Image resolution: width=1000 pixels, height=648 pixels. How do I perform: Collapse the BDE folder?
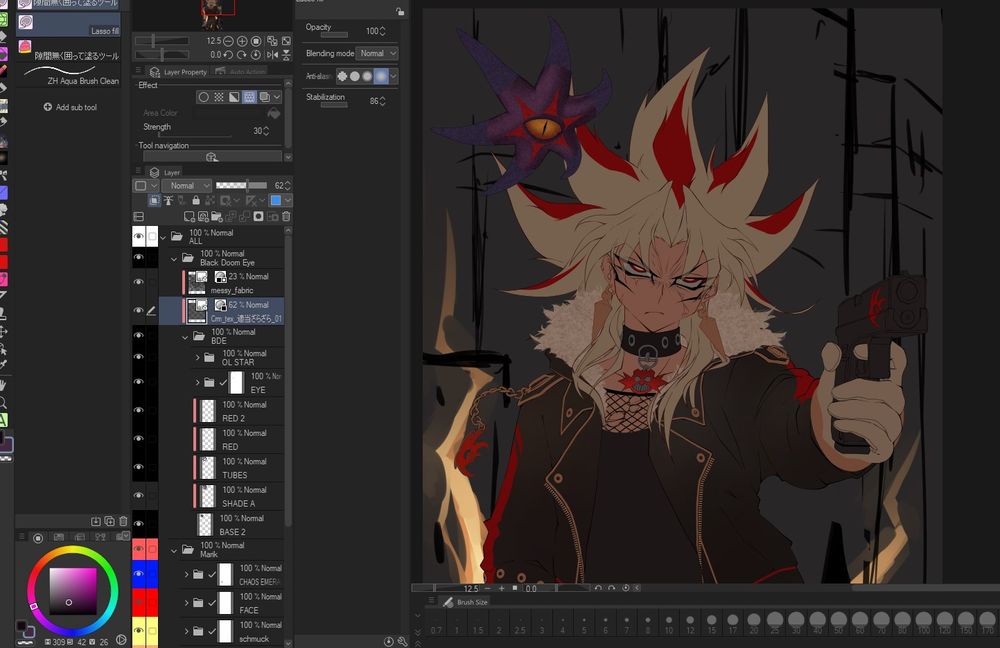185,336
